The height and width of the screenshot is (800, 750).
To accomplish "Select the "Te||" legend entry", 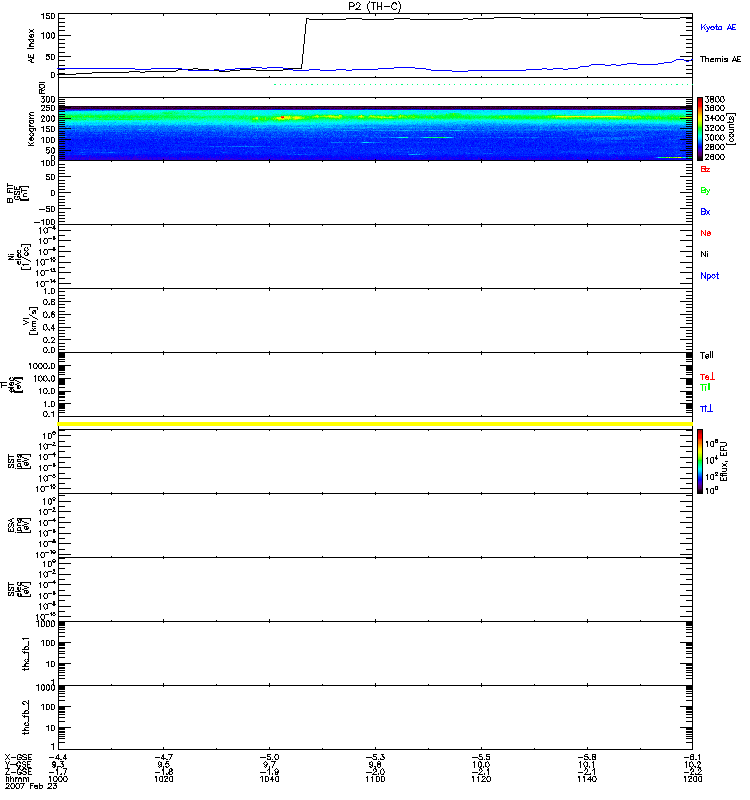I will [x=707, y=355].
